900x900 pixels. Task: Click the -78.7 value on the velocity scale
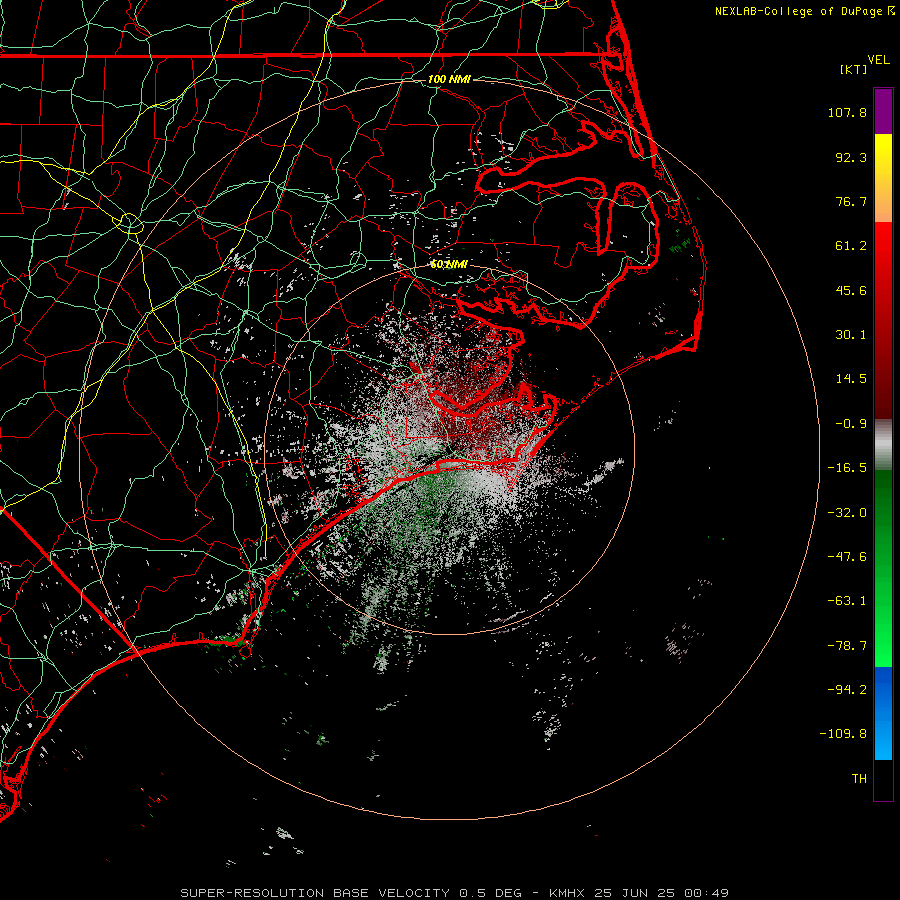847,646
